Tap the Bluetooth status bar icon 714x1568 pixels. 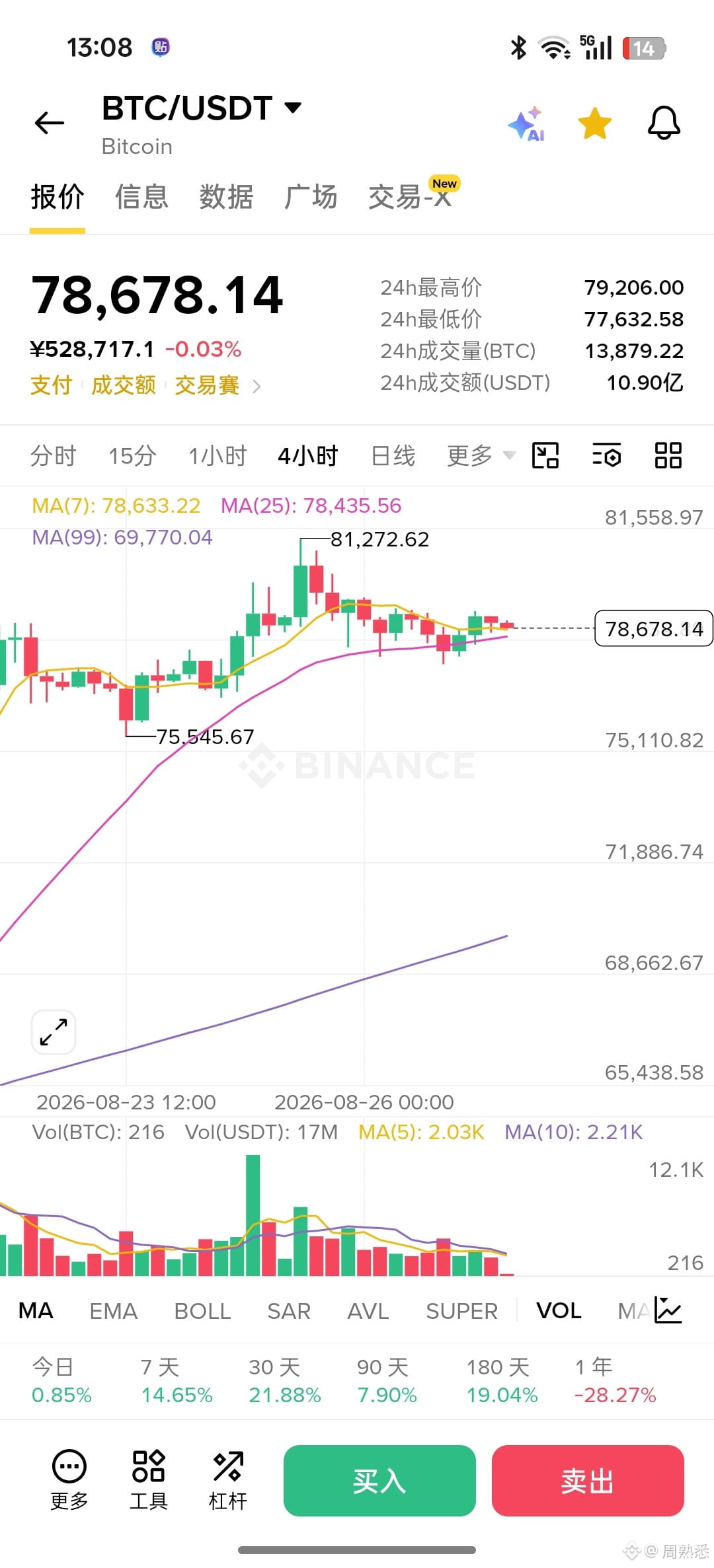(x=519, y=48)
